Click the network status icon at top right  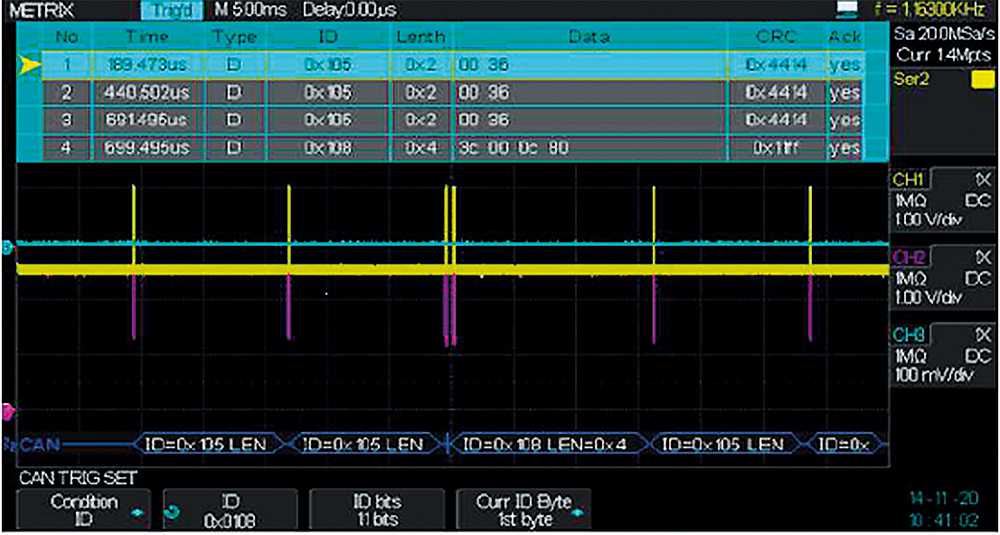pyautogui.click(x=848, y=10)
